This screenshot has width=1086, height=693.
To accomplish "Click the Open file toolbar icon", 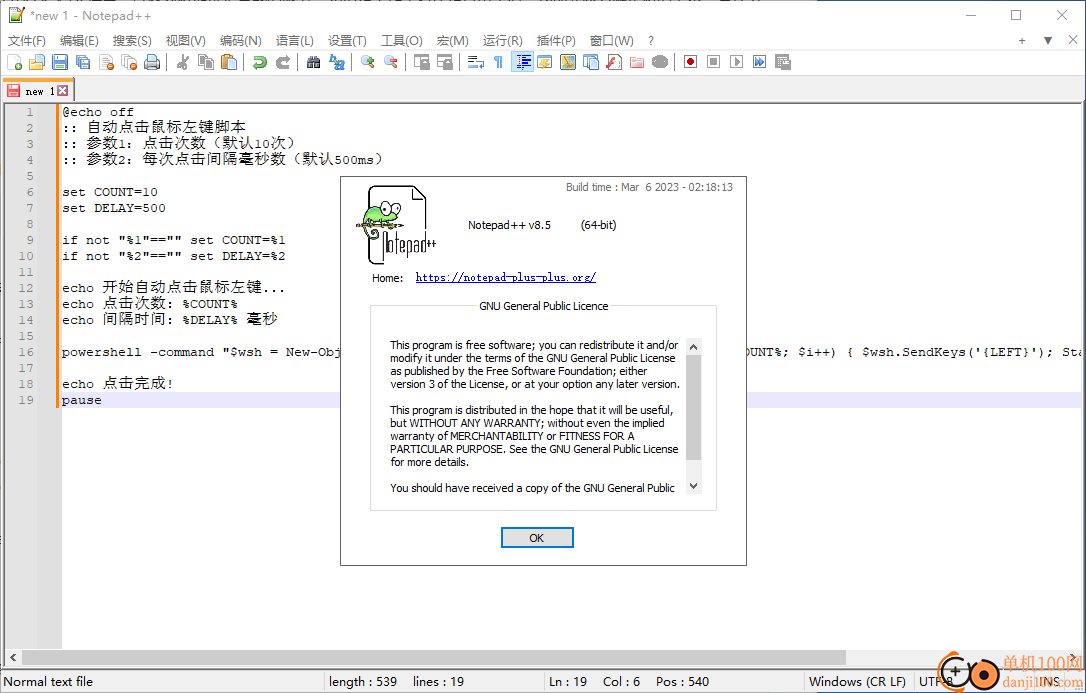I will click(37, 62).
